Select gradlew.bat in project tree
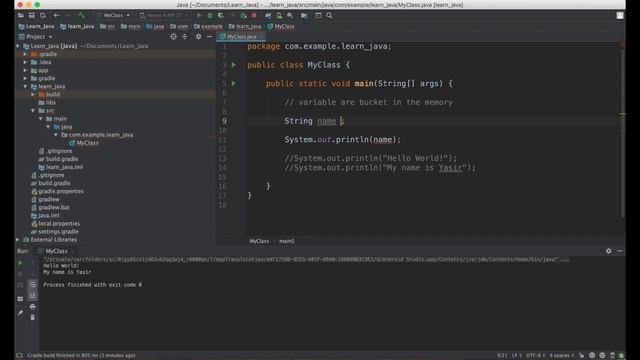Image resolution: width=640 pixels, height=360 pixels. pyautogui.click(x=50, y=207)
